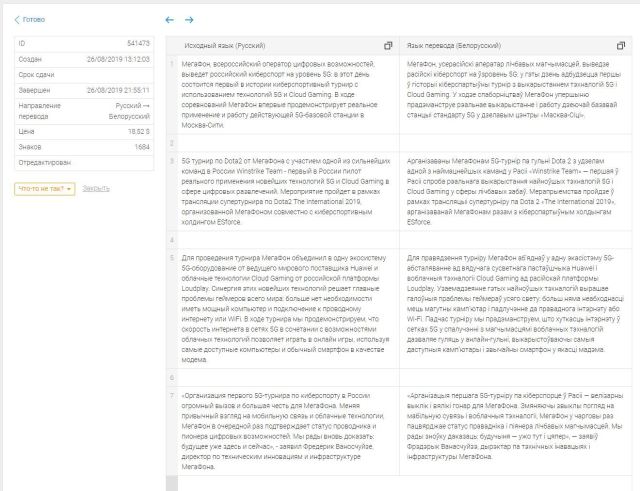This screenshot has height=491, width=640.
Task: Click 'Исходный язык (Русский)' column header
Action: pyautogui.click(x=225, y=46)
